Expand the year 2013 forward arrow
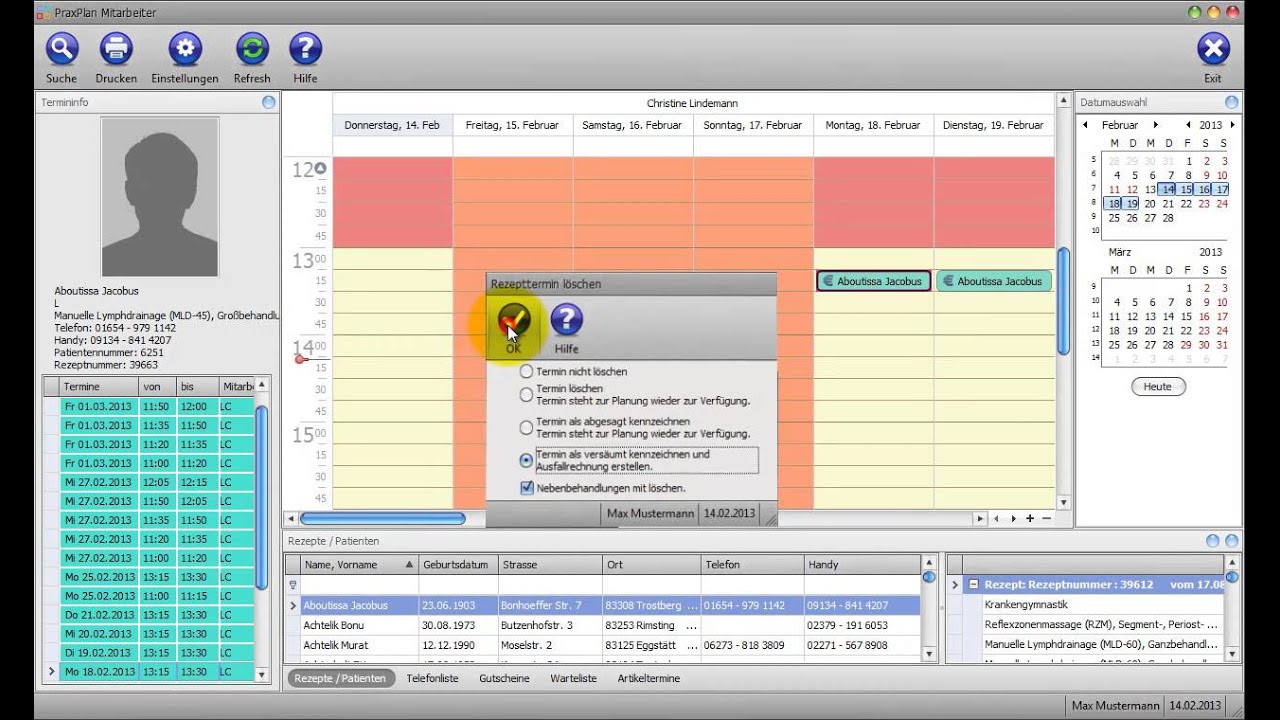This screenshot has width=1280, height=720. (x=1230, y=124)
